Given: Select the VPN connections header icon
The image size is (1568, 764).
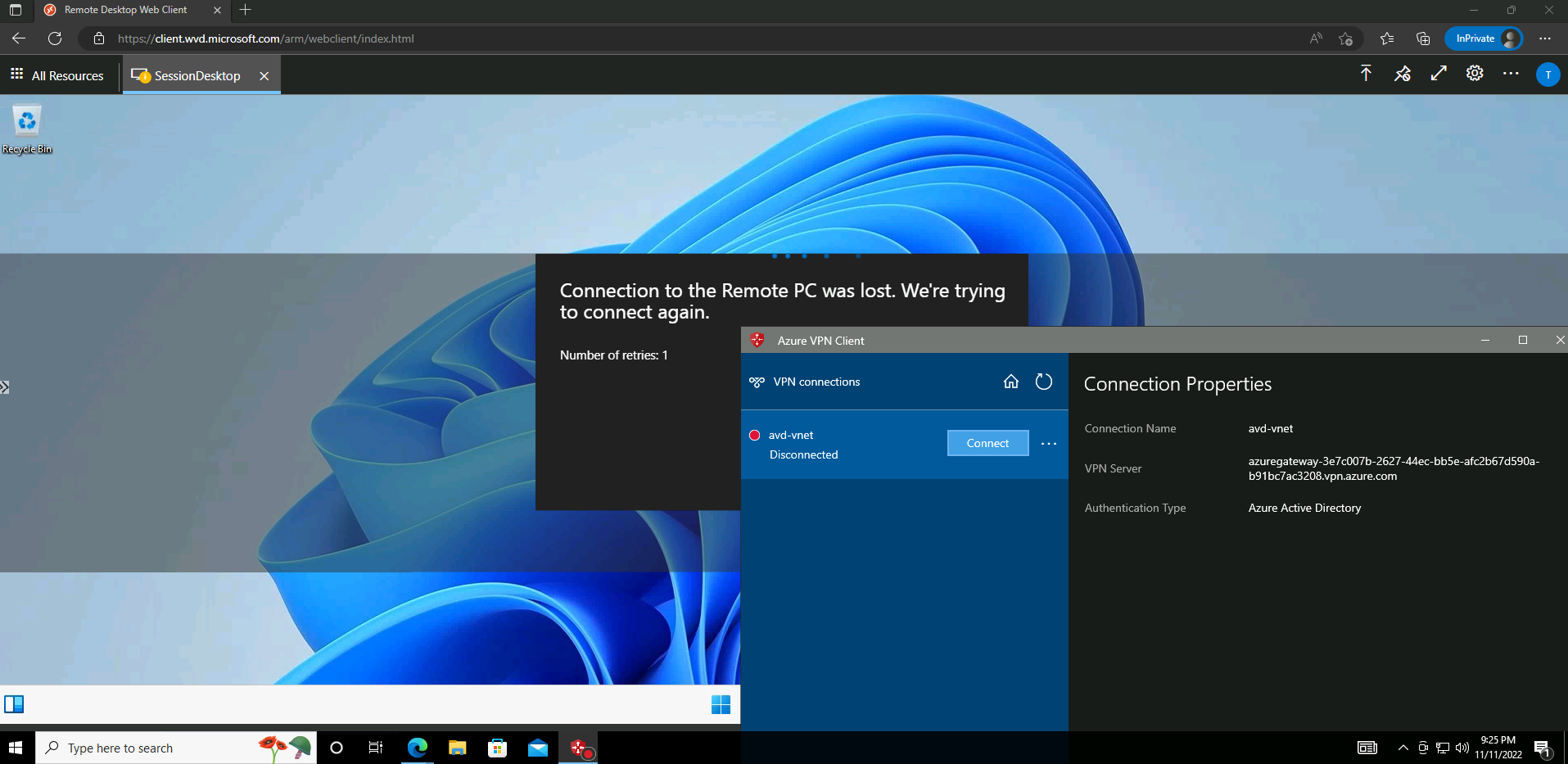Looking at the screenshot, I should click(757, 382).
